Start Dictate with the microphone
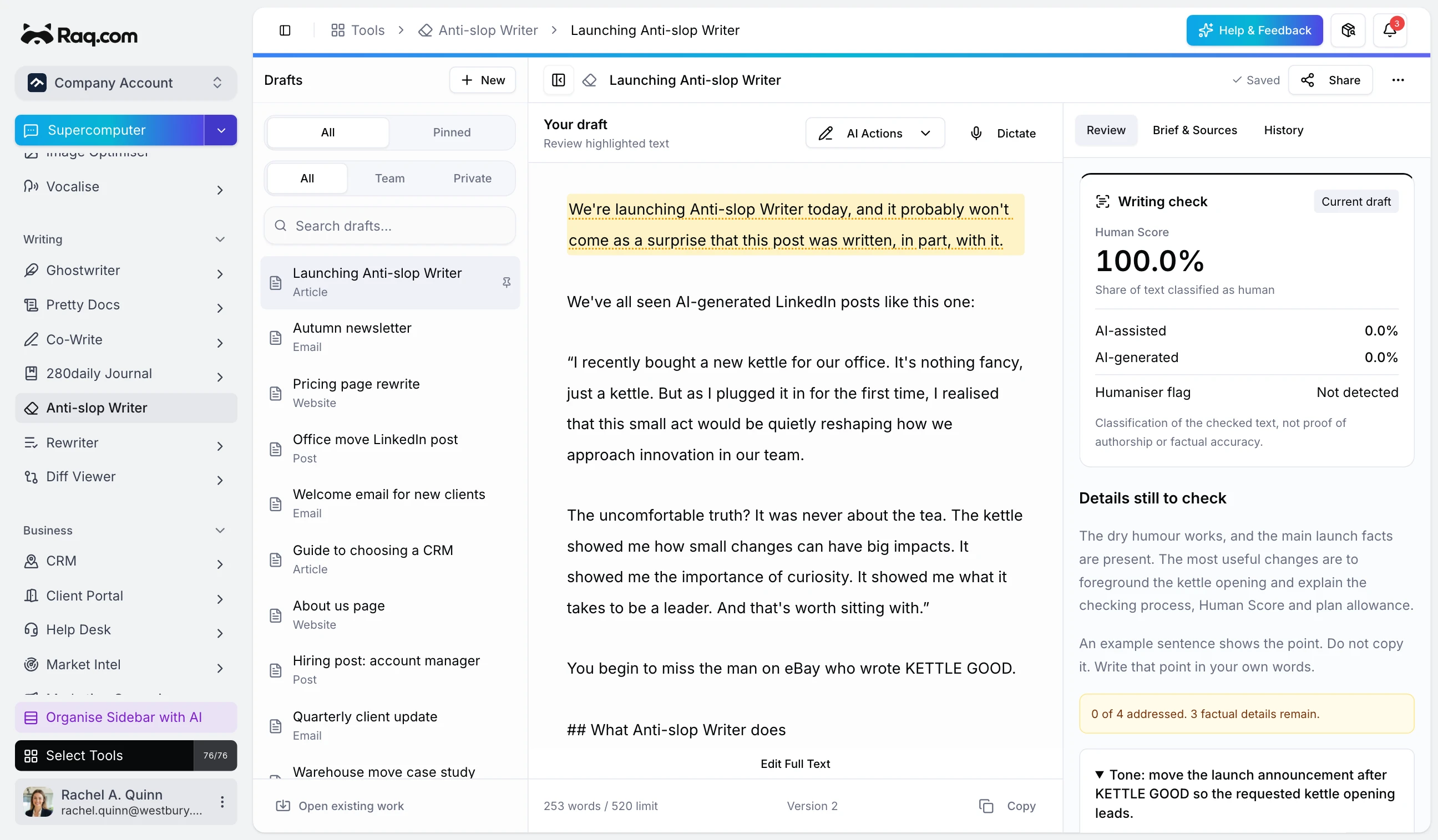 tap(1002, 133)
